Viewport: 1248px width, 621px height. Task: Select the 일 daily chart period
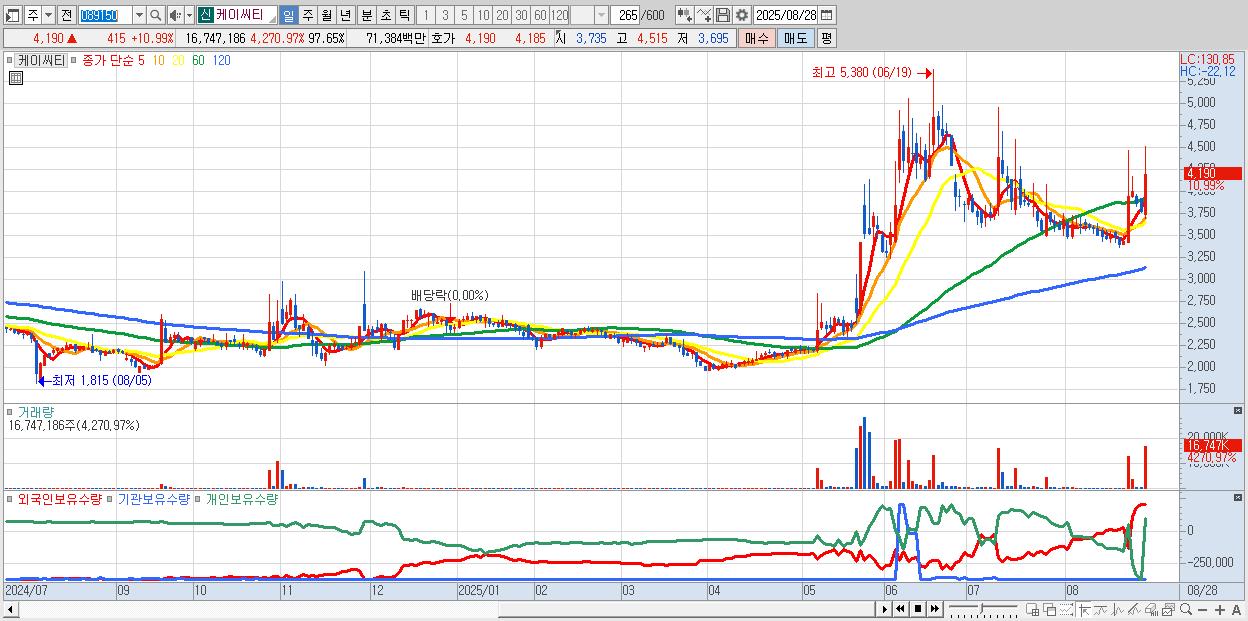click(x=289, y=15)
